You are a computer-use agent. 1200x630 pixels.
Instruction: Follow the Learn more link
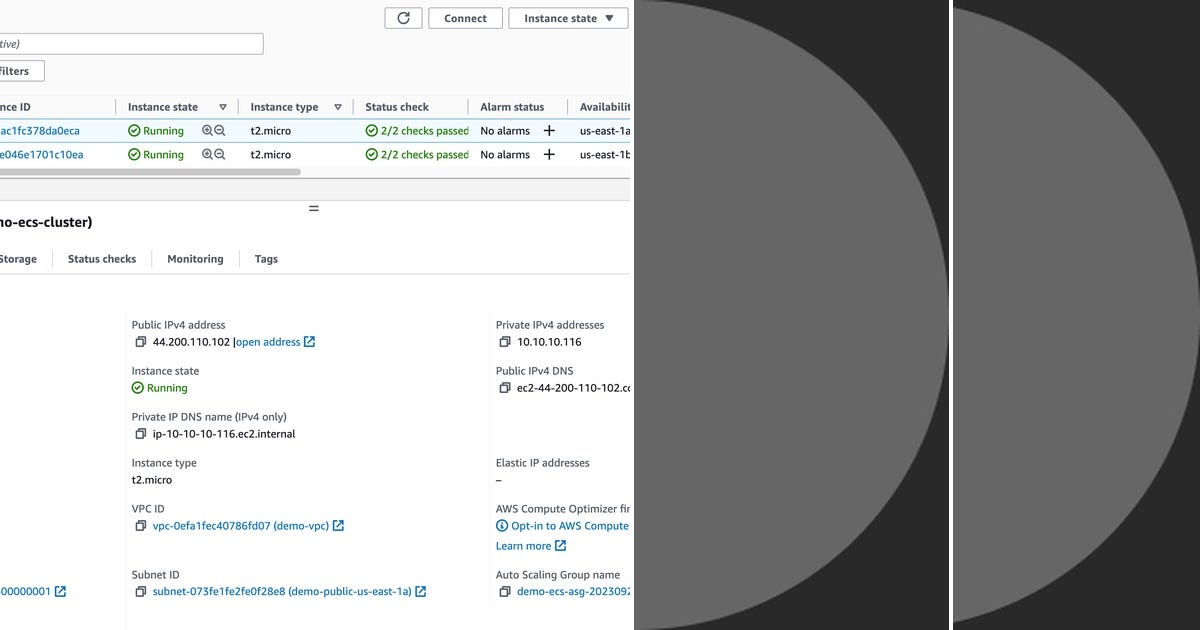point(525,545)
